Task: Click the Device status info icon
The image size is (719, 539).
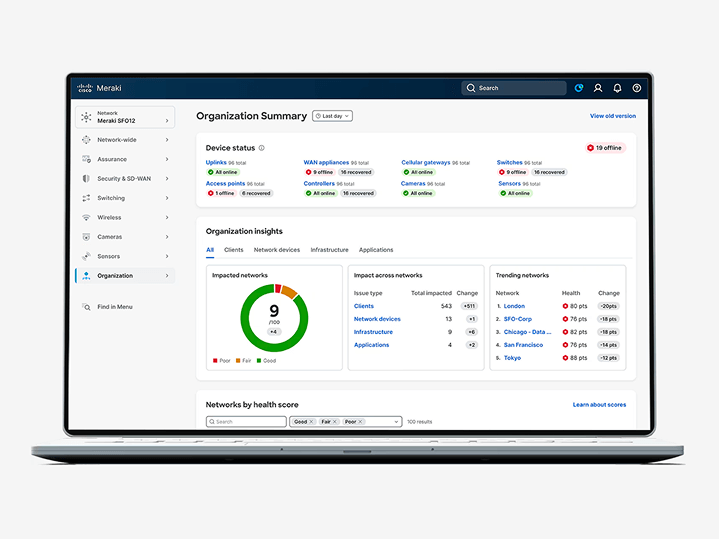Action: 261,148
